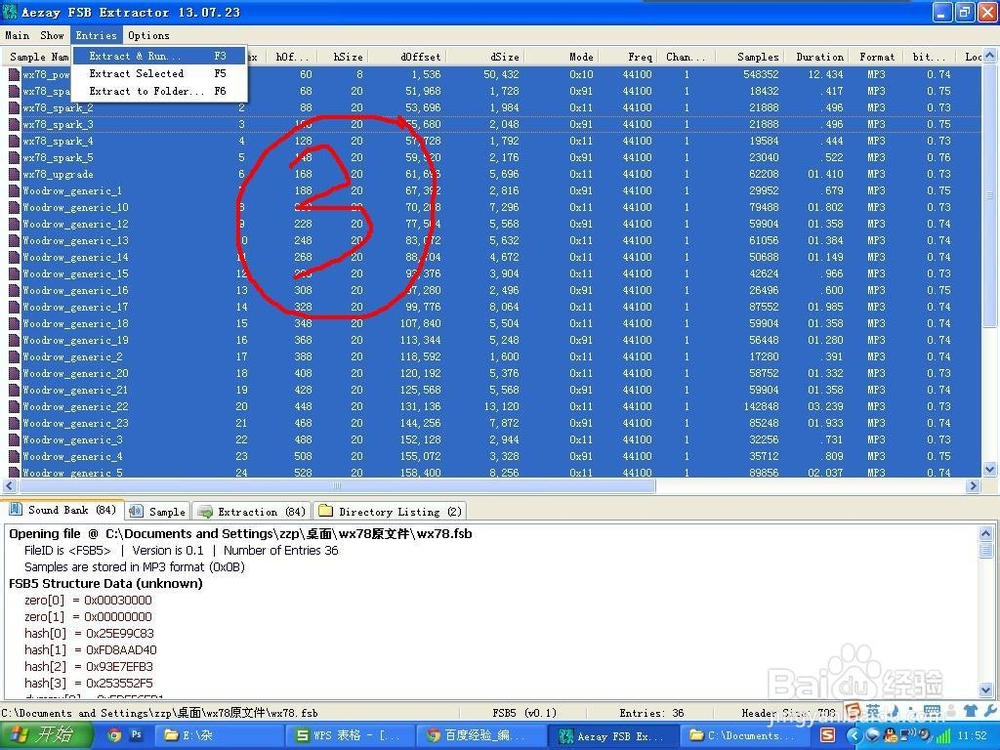Select the Woodrow_generic_3 row
The image size is (1000, 750).
492,439
